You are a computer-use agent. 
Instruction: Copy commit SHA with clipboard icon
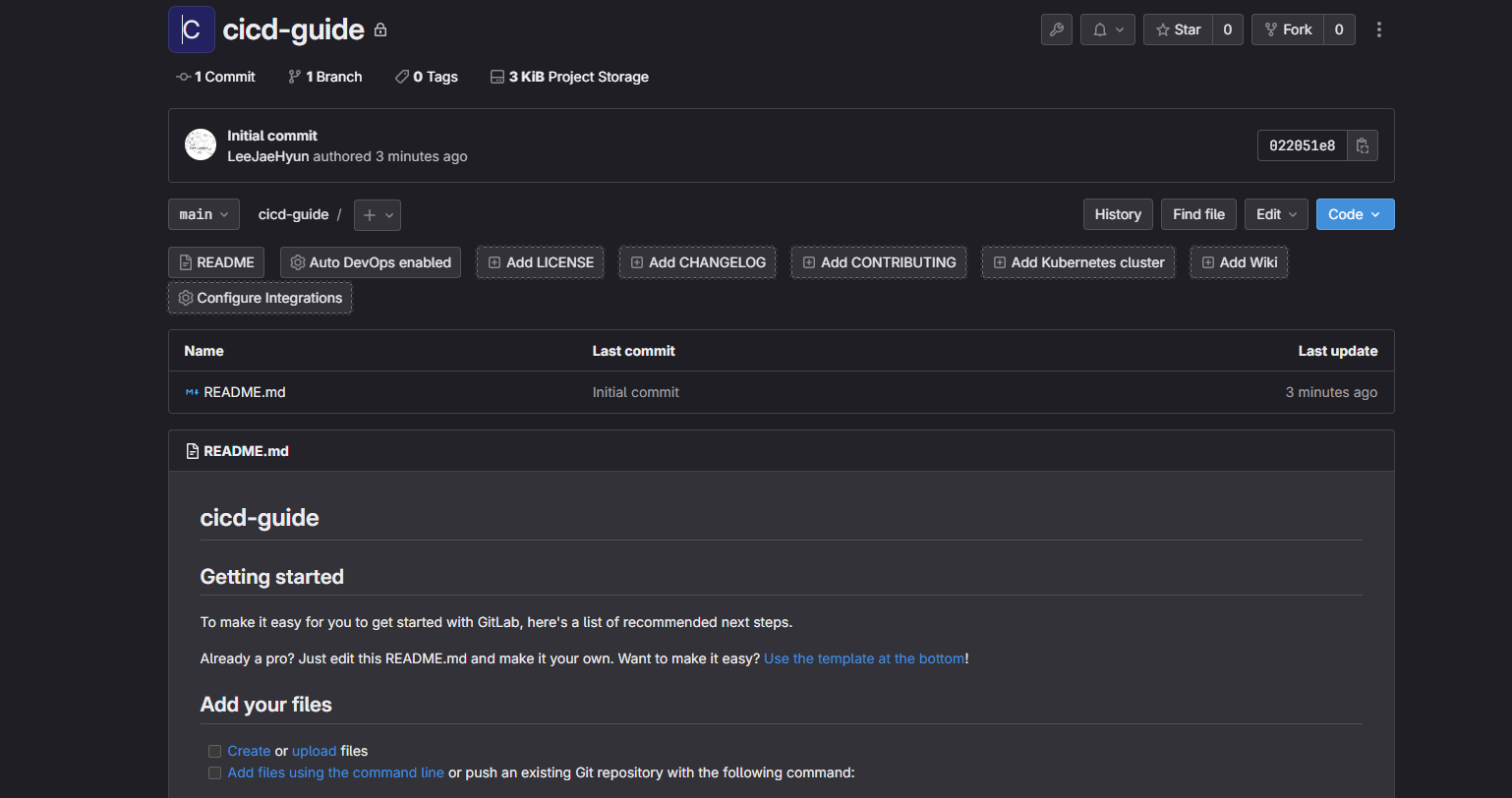1363,145
